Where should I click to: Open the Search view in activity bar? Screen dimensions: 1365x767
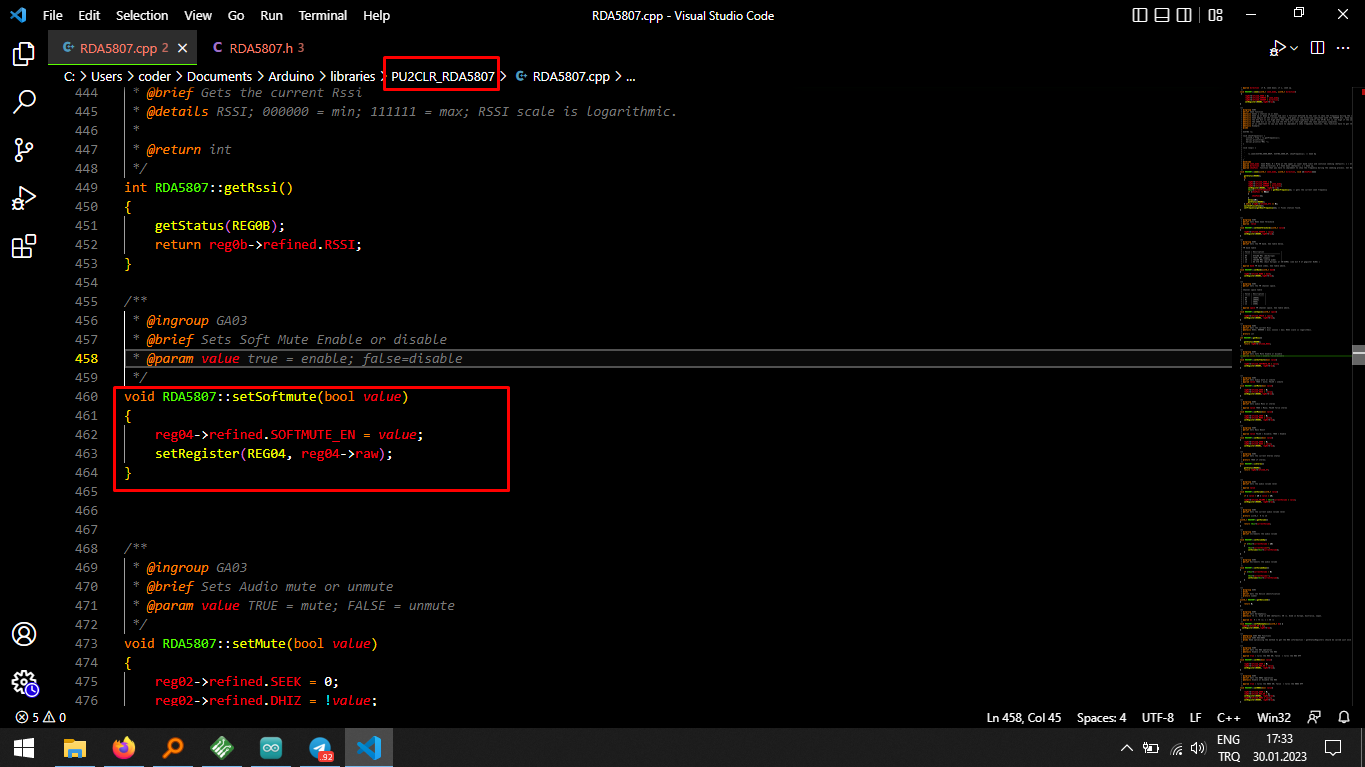24,102
